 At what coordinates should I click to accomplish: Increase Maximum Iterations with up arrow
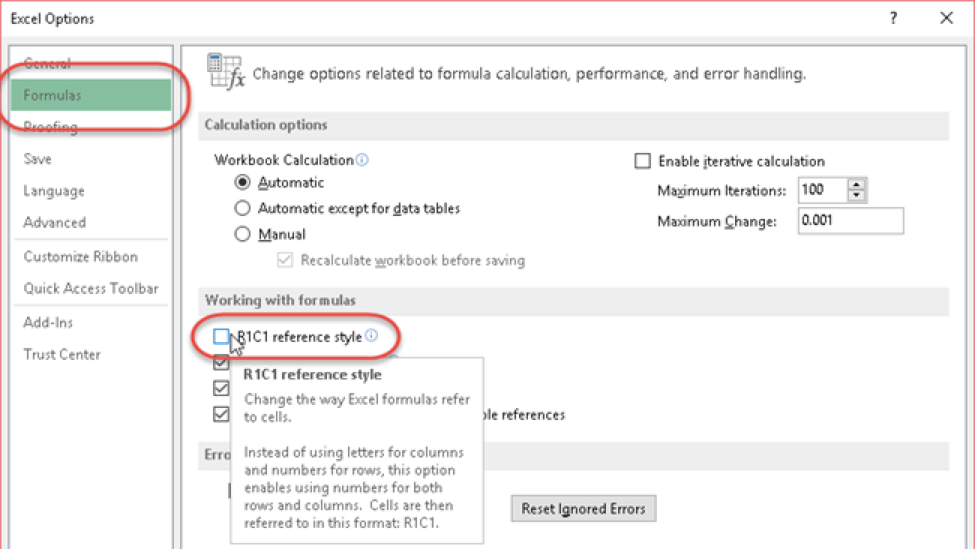click(x=856, y=185)
